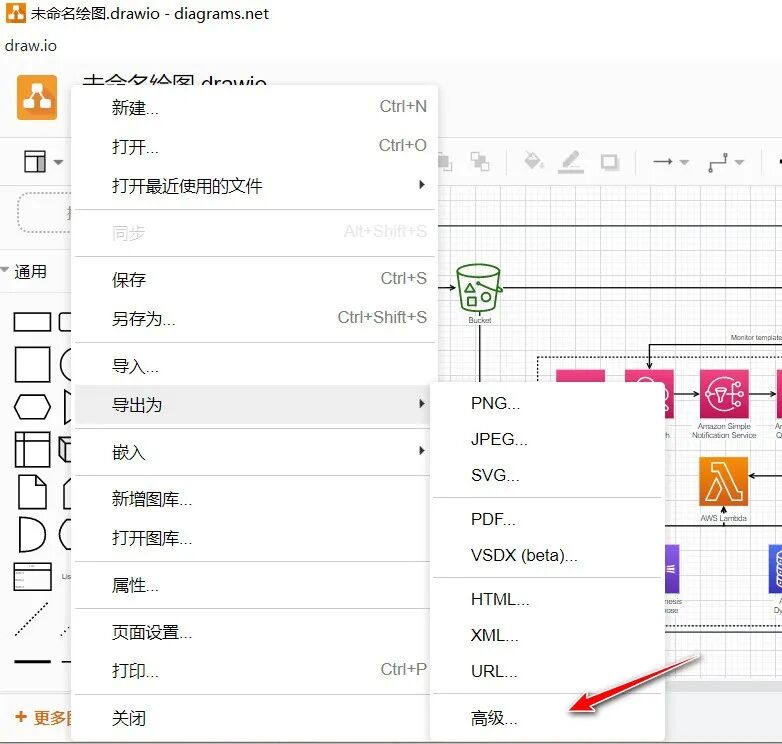This screenshot has width=782, height=744.
Task: Select 另存为... from the file menu
Action: pos(144,320)
